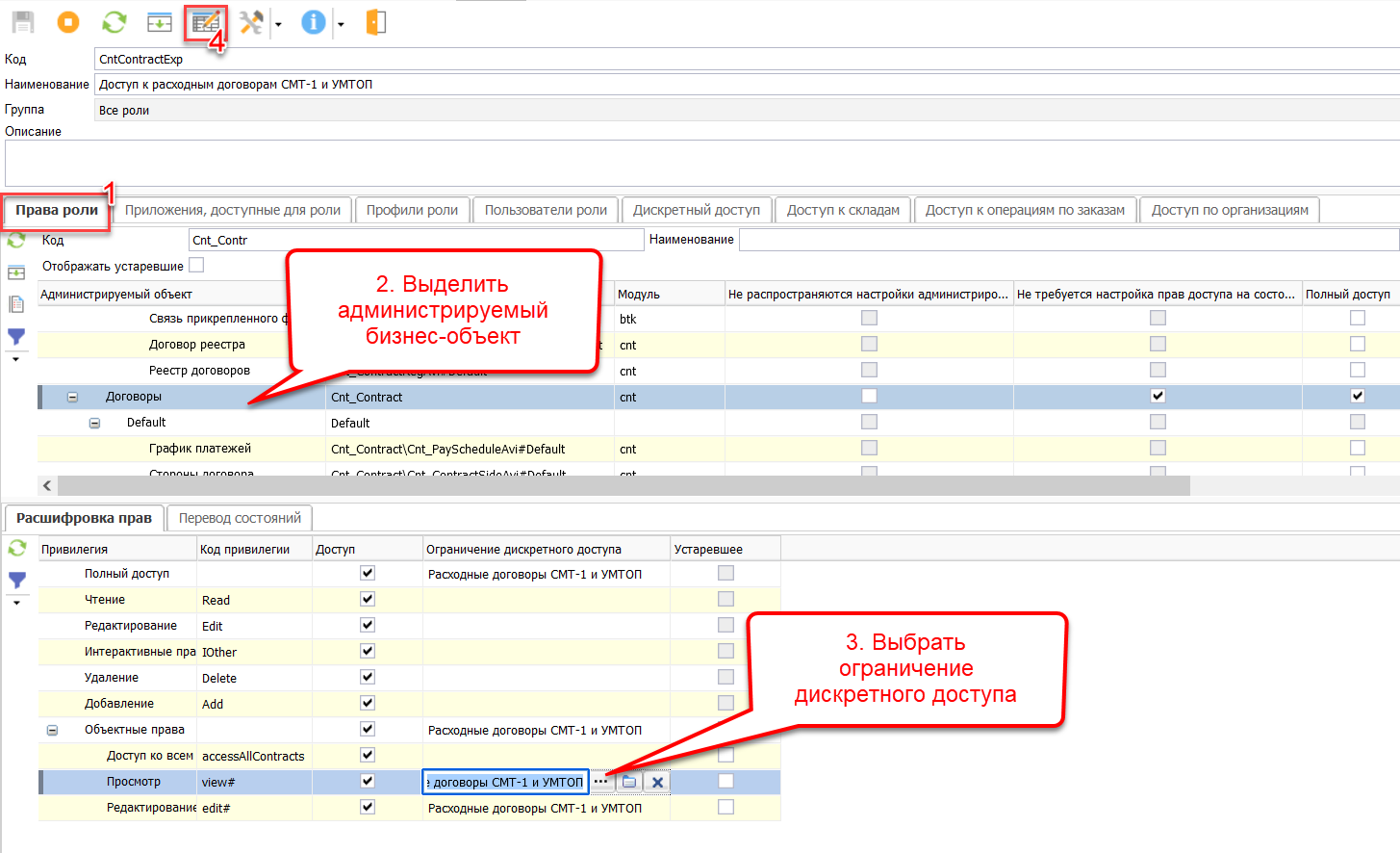1400x853 pixels.
Task: Click the green refresh icon in the top toolbar
Action: [115, 22]
